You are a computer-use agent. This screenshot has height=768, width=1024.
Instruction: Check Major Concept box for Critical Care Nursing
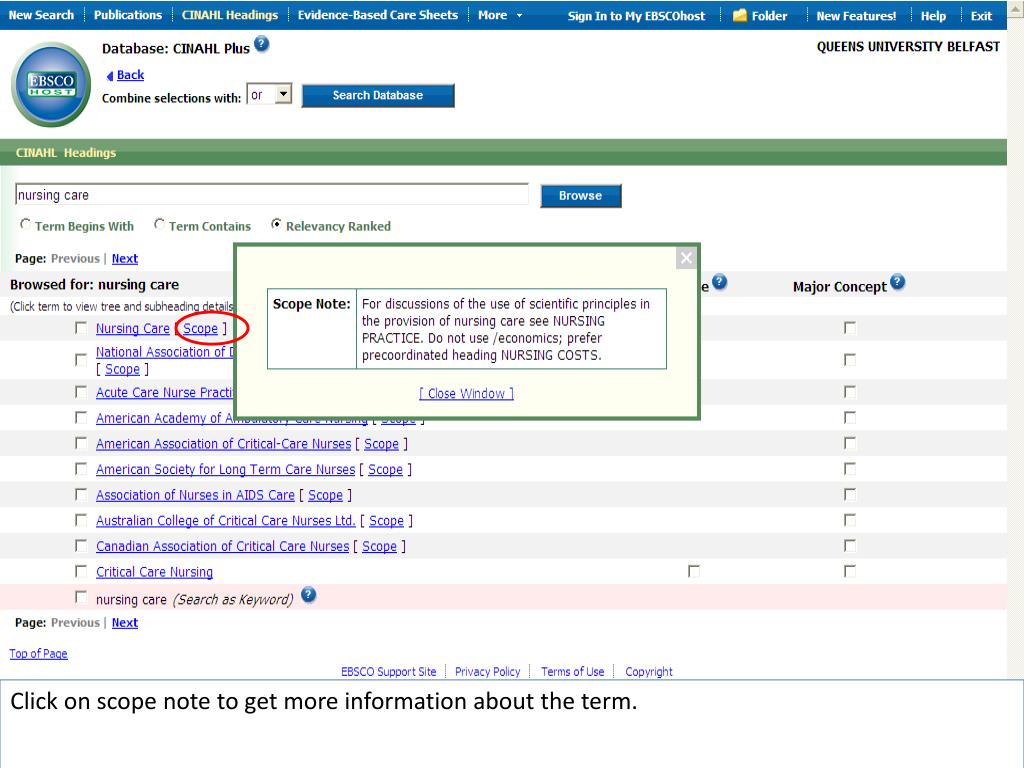(x=850, y=571)
